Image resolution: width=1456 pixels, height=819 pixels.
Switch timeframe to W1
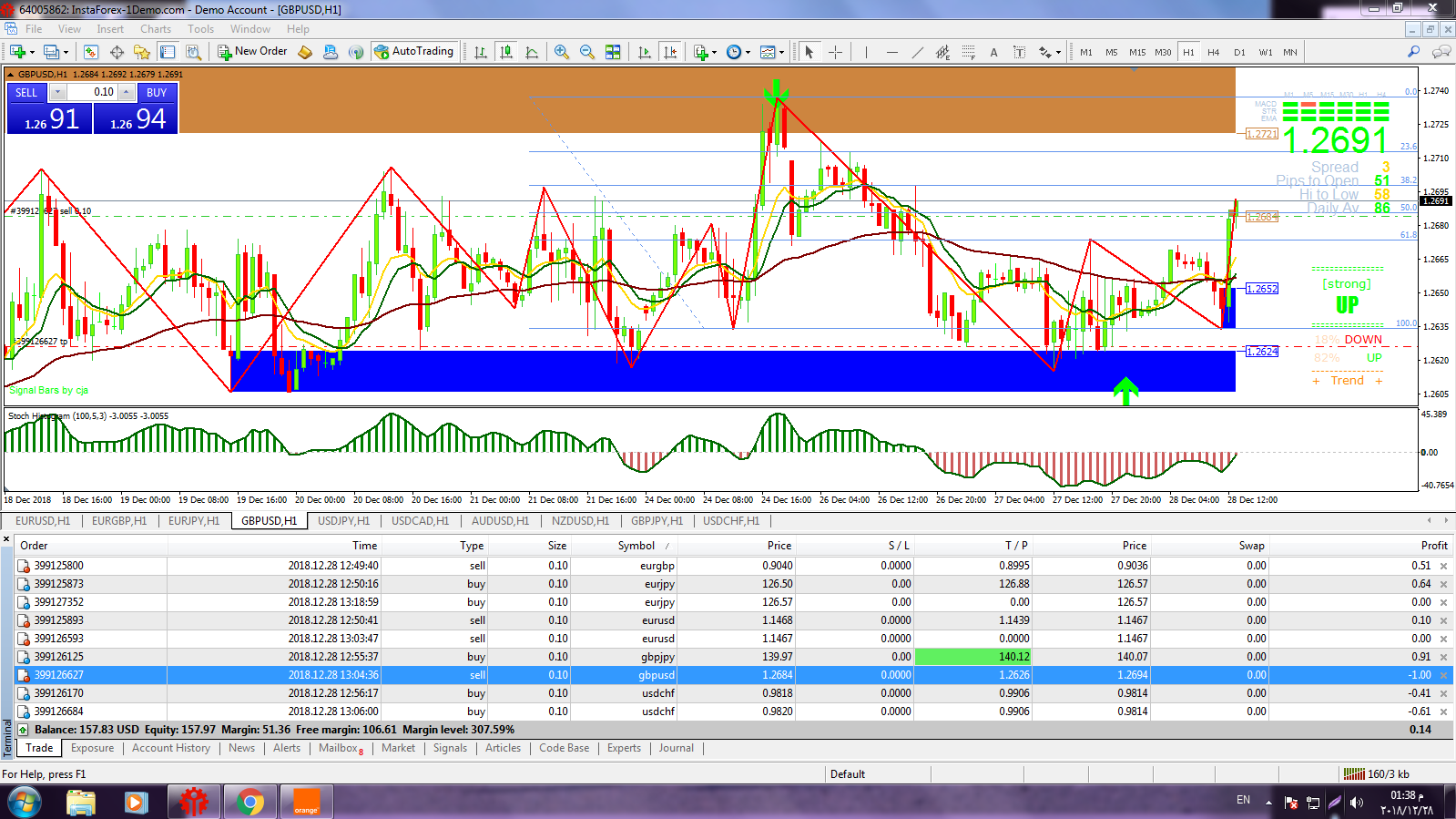tap(1266, 52)
